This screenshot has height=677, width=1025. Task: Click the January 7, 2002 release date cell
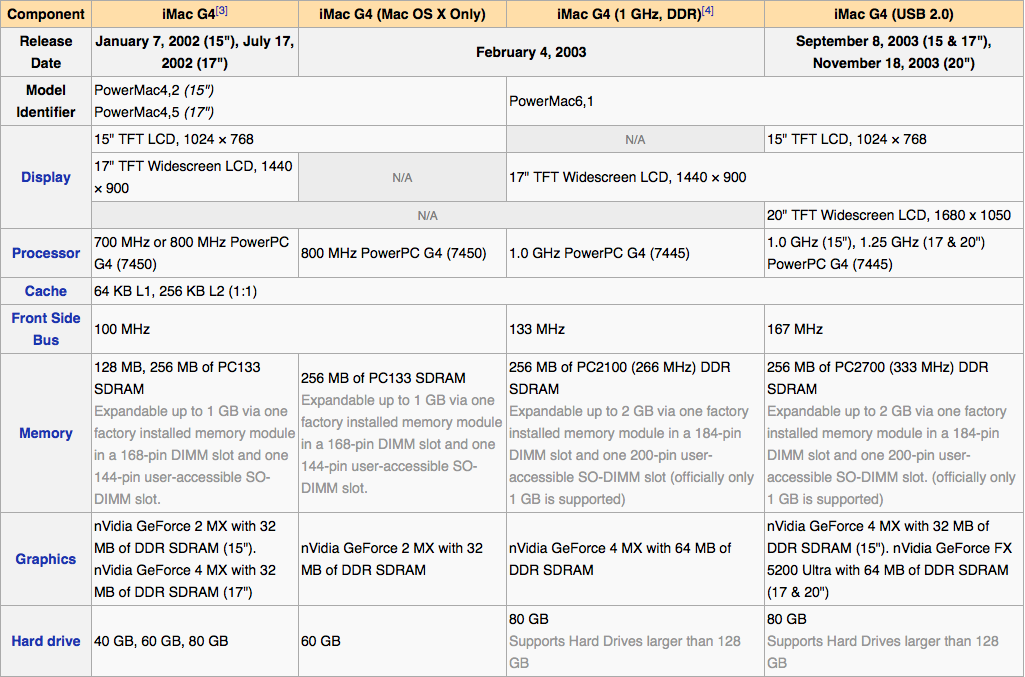click(x=195, y=52)
